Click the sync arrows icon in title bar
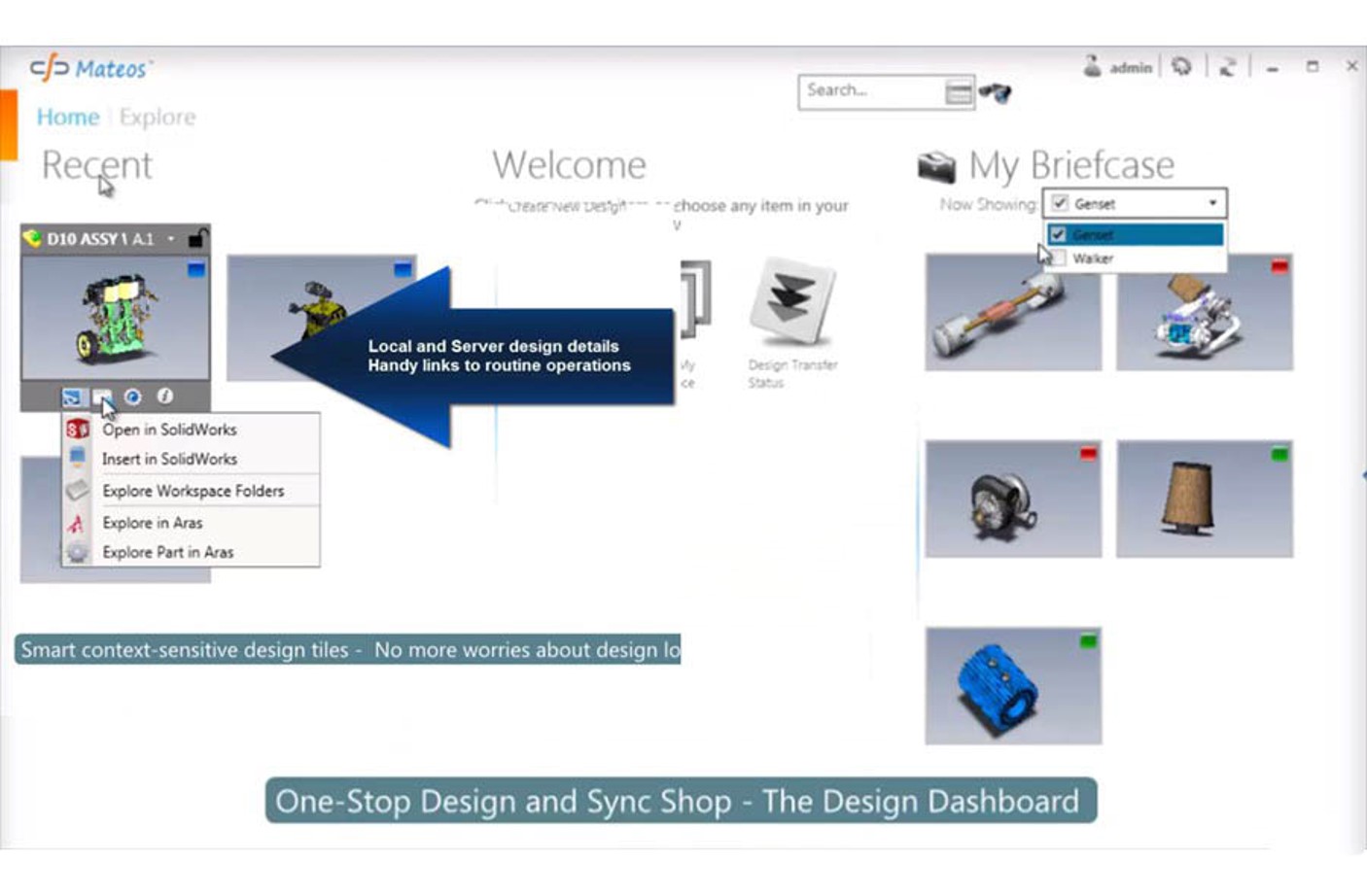The height and width of the screenshot is (896, 1367). pyautogui.click(x=1227, y=67)
